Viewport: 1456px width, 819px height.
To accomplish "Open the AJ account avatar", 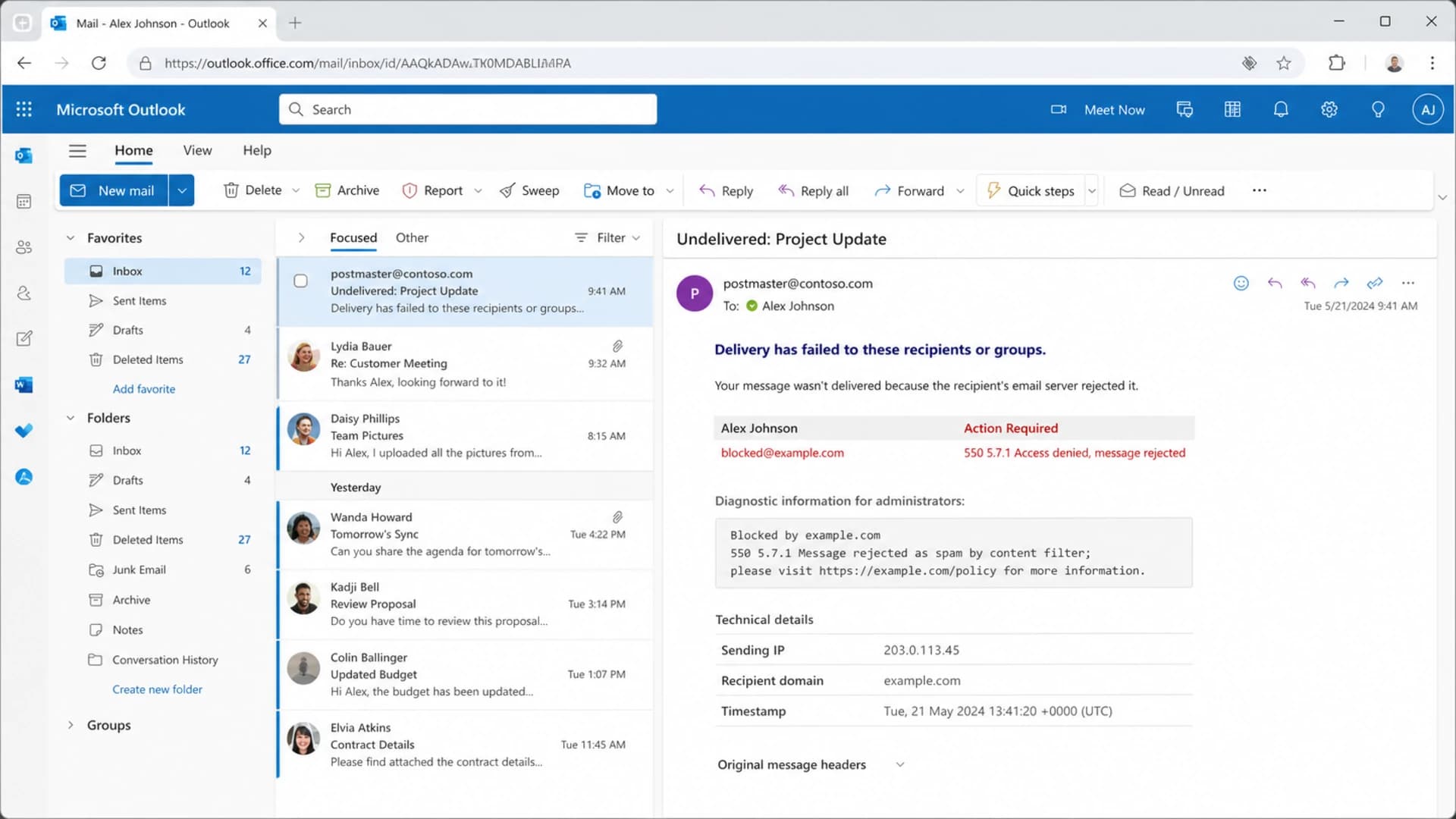I will point(1427,109).
